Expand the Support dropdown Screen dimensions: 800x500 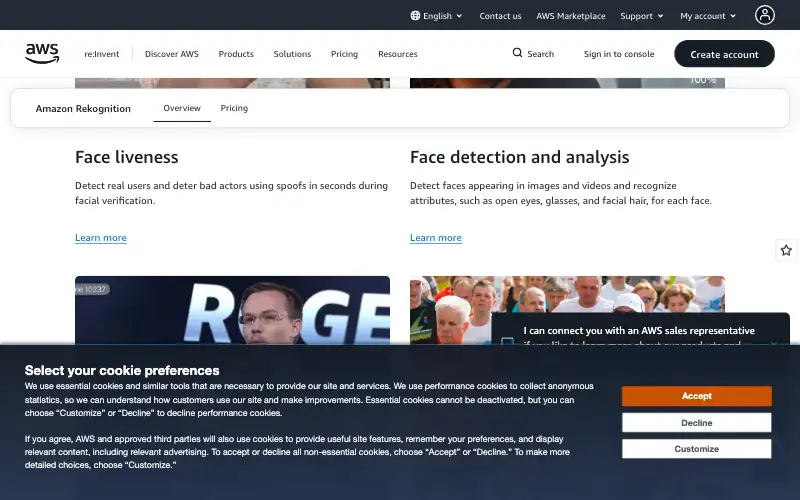642,16
